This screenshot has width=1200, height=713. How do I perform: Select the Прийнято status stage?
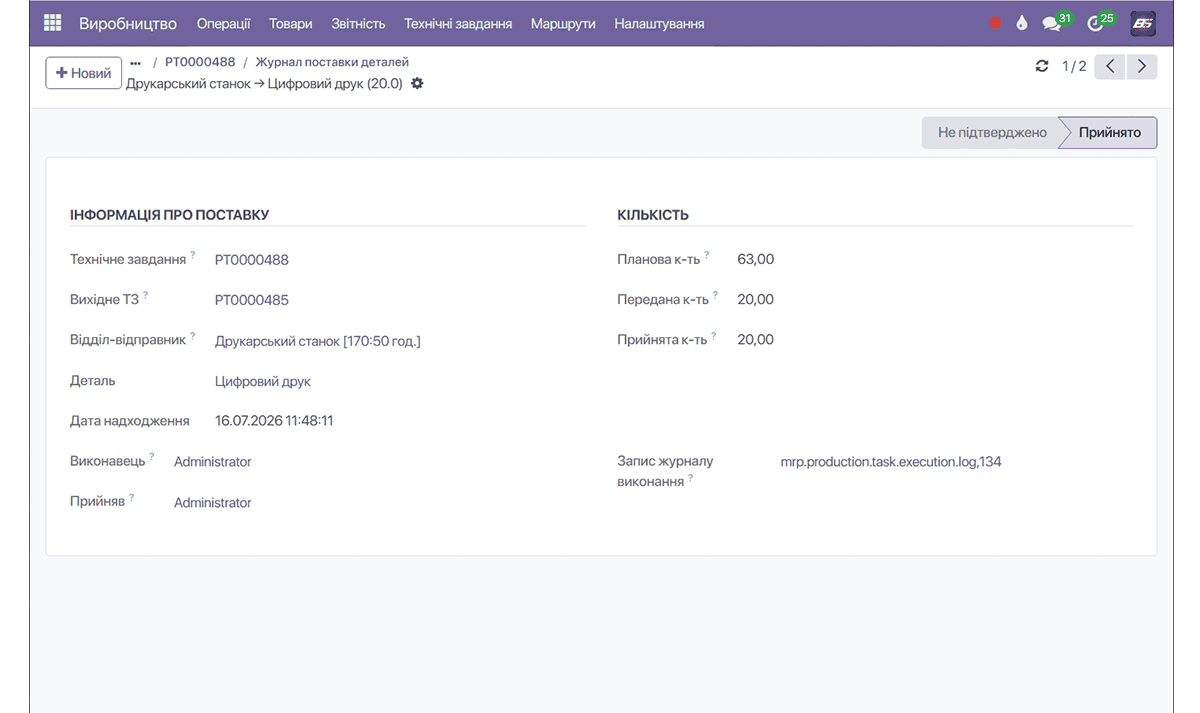click(1109, 132)
